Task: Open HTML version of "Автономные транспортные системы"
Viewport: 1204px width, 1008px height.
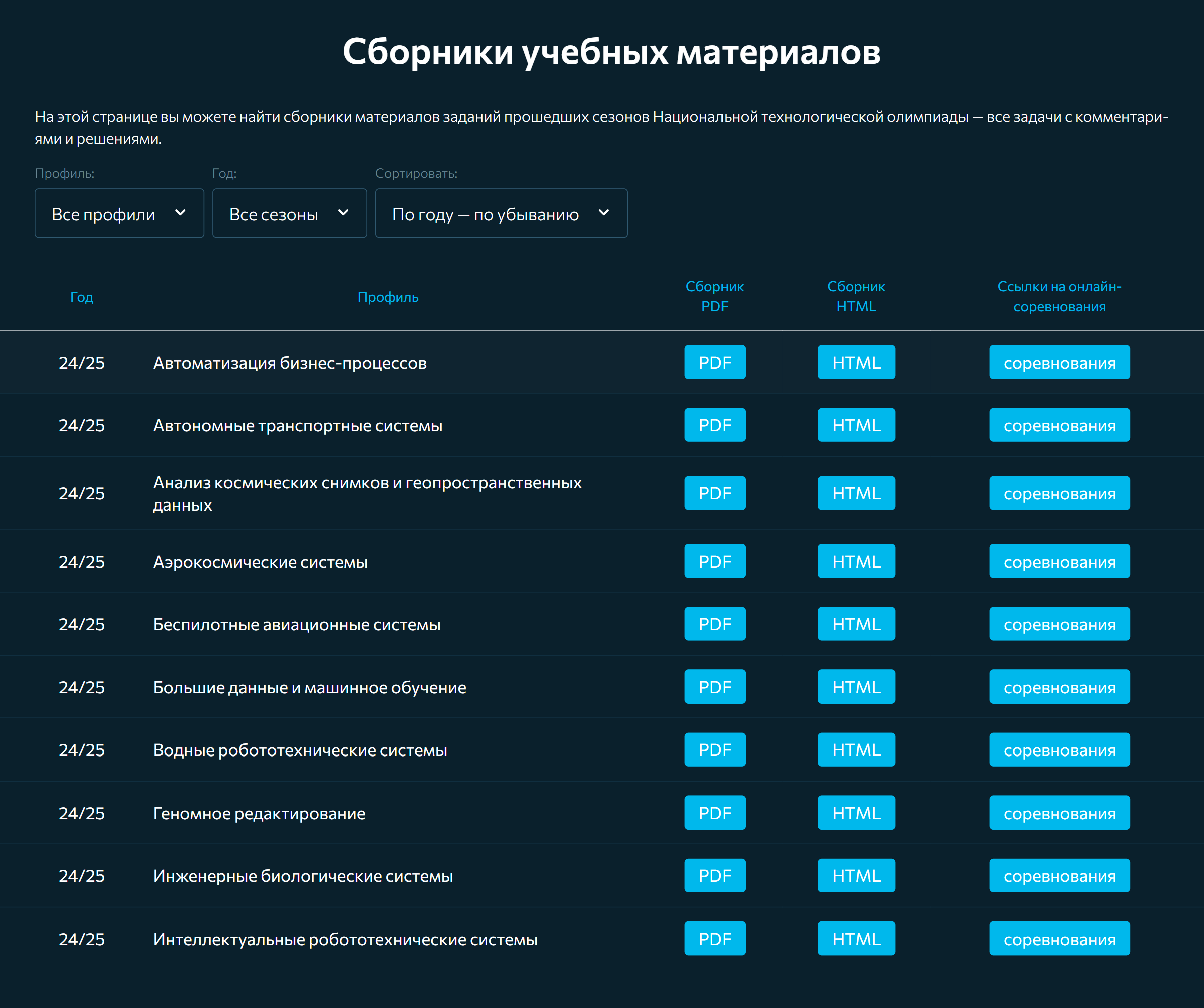Action: [x=856, y=425]
